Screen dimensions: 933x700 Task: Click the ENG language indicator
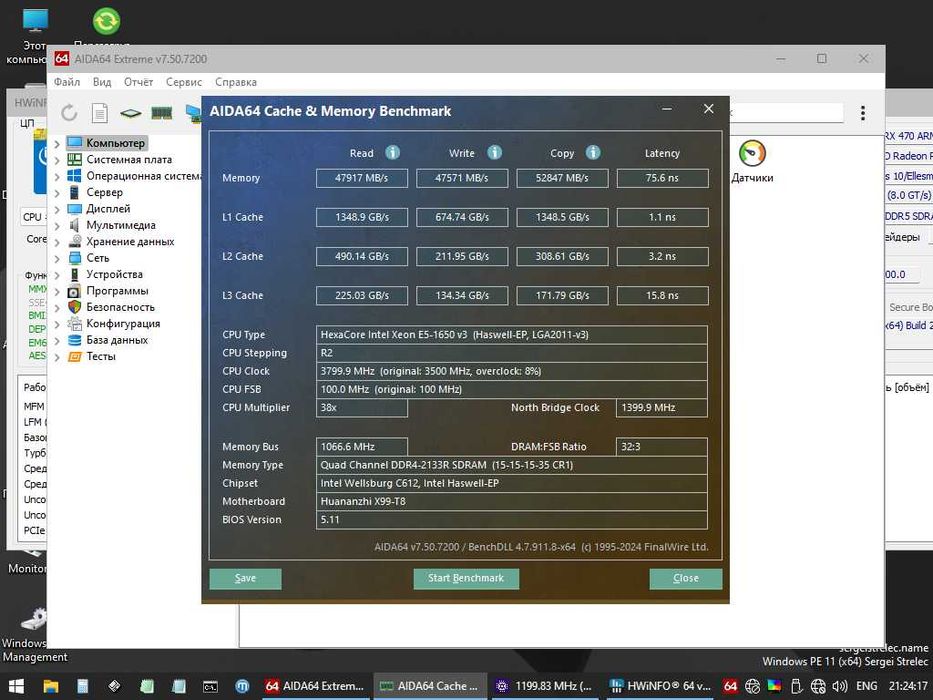866,686
